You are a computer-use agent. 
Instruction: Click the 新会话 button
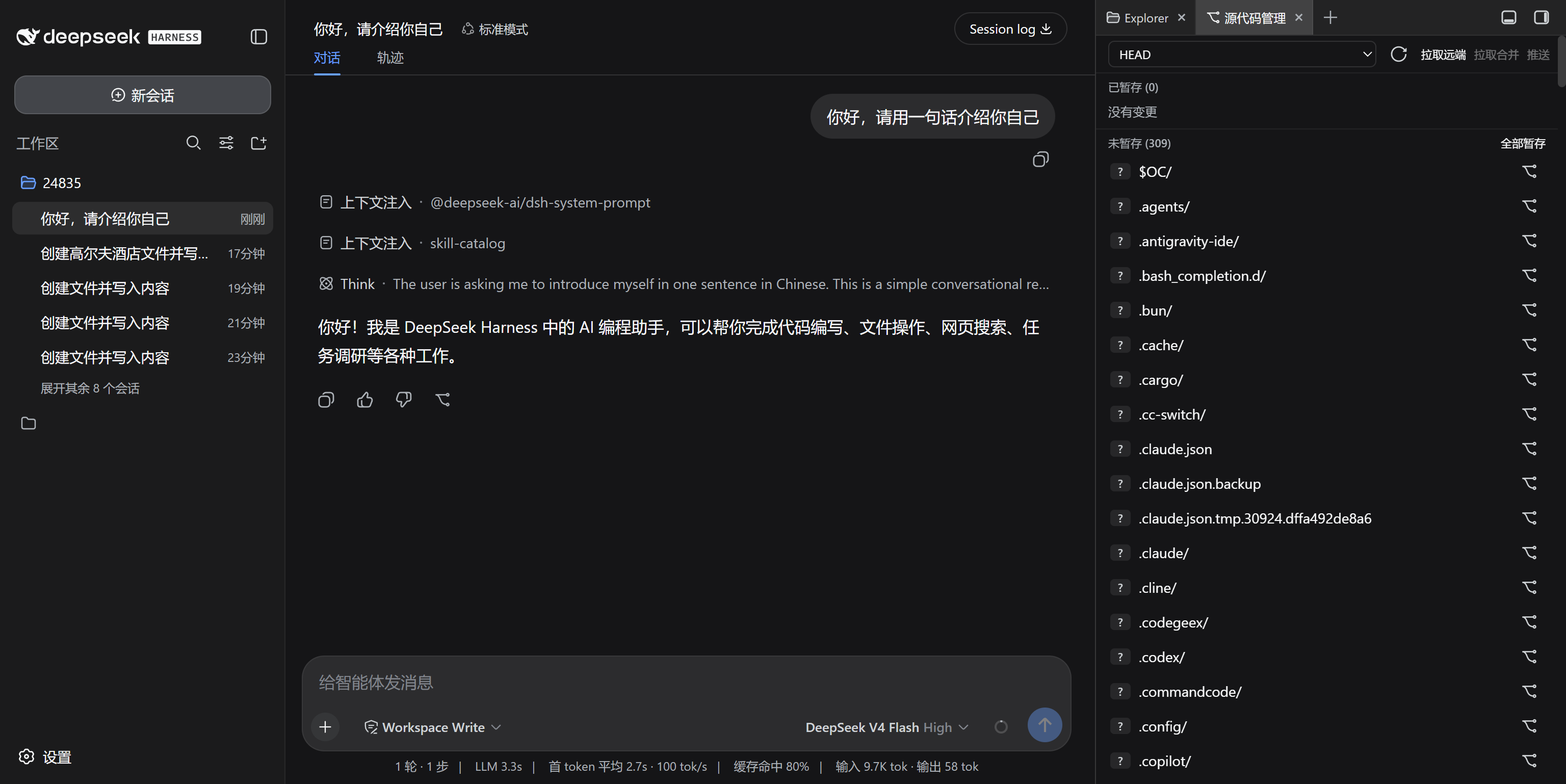(x=142, y=95)
